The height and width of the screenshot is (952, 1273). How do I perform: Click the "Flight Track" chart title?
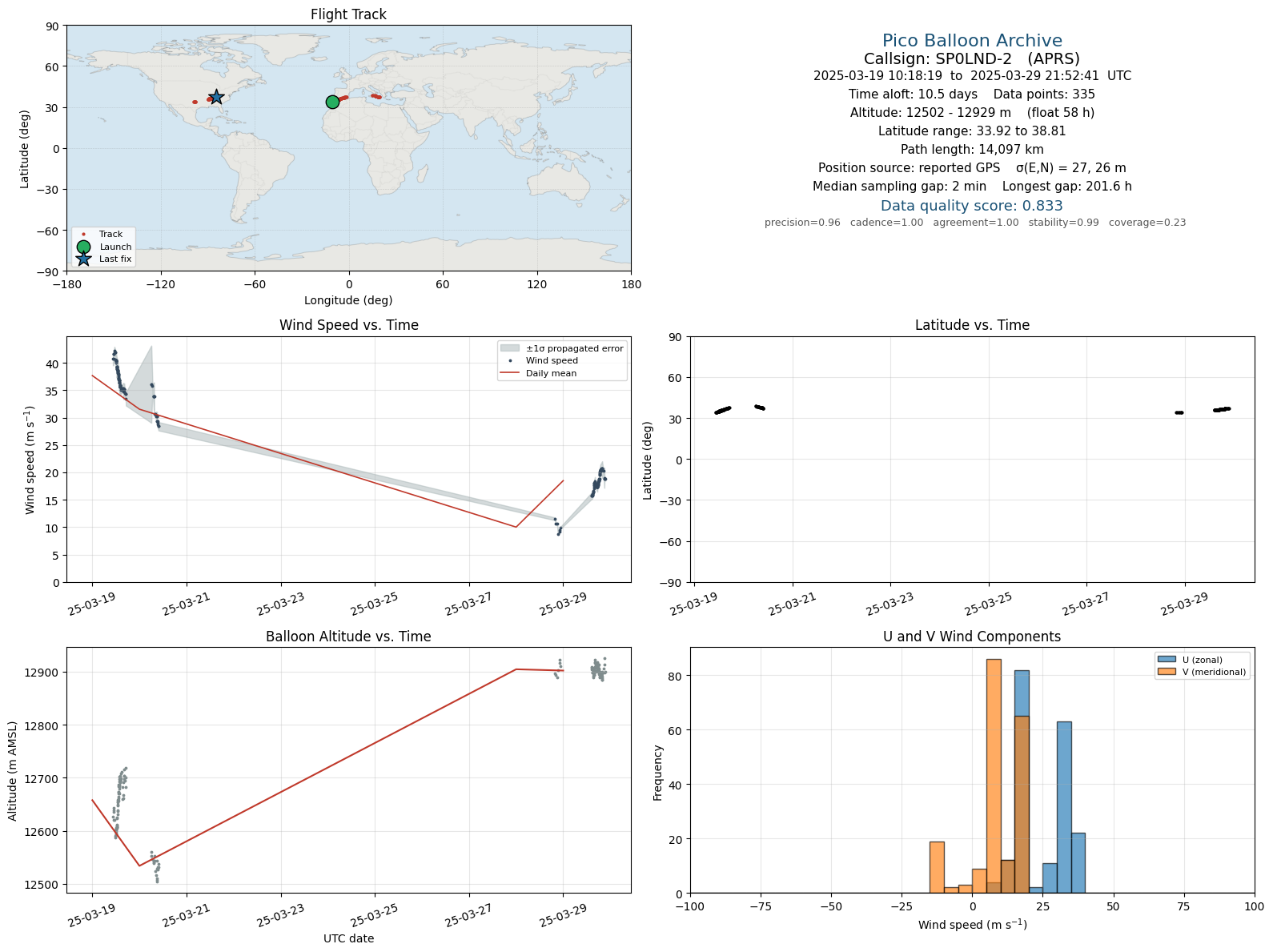(x=348, y=14)
